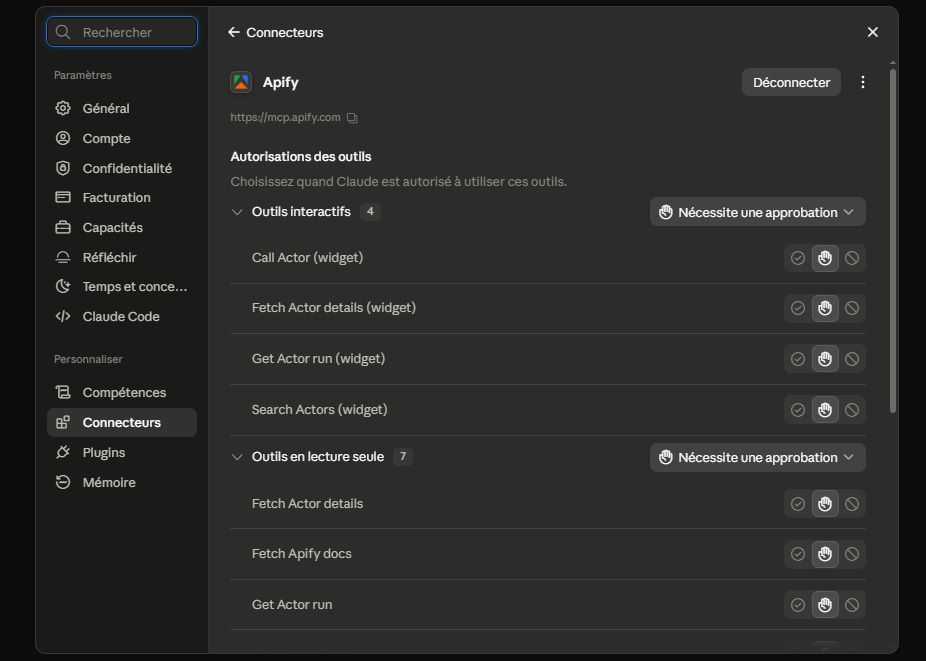The height and width of the screenshot is (661, 926).
Task: Block Search Actors (widget)
Action: pos(852,410)
